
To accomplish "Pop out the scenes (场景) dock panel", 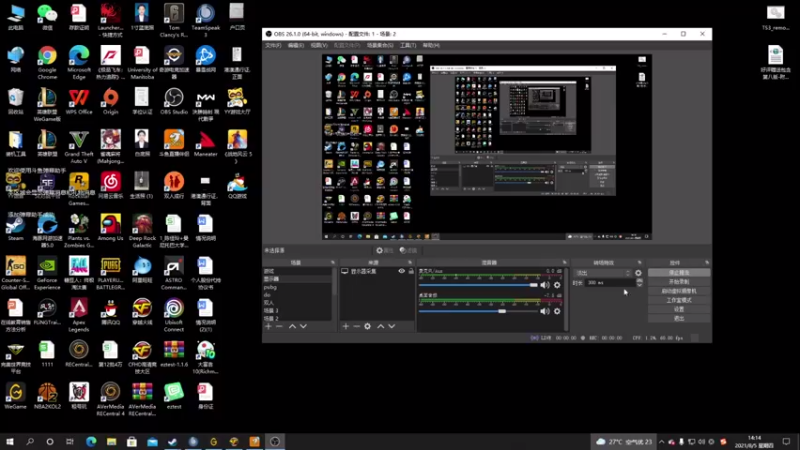I will coord(333,262).
